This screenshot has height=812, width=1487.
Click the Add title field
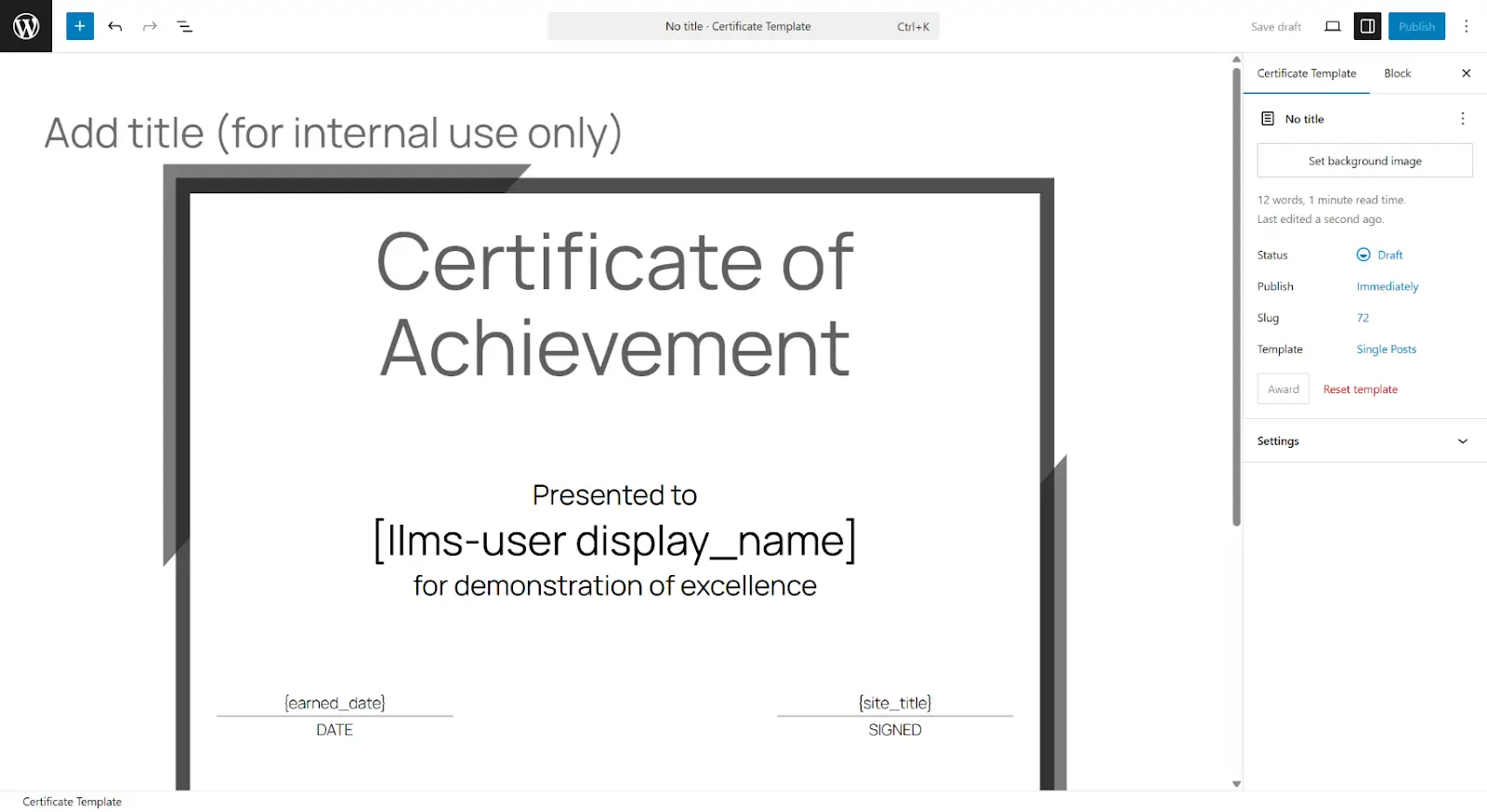[x=333, y=133]
